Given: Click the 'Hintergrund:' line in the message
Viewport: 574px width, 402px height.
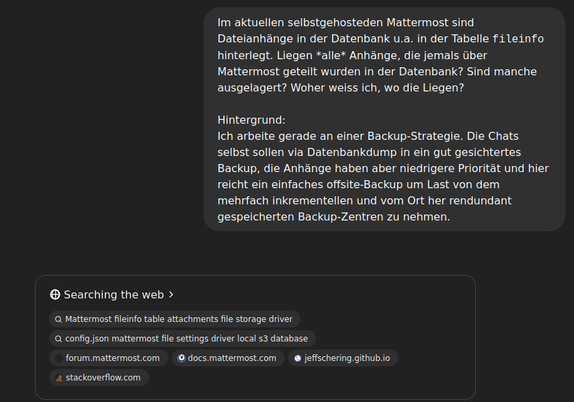Looking at the screenshot, I should point(251,120).
